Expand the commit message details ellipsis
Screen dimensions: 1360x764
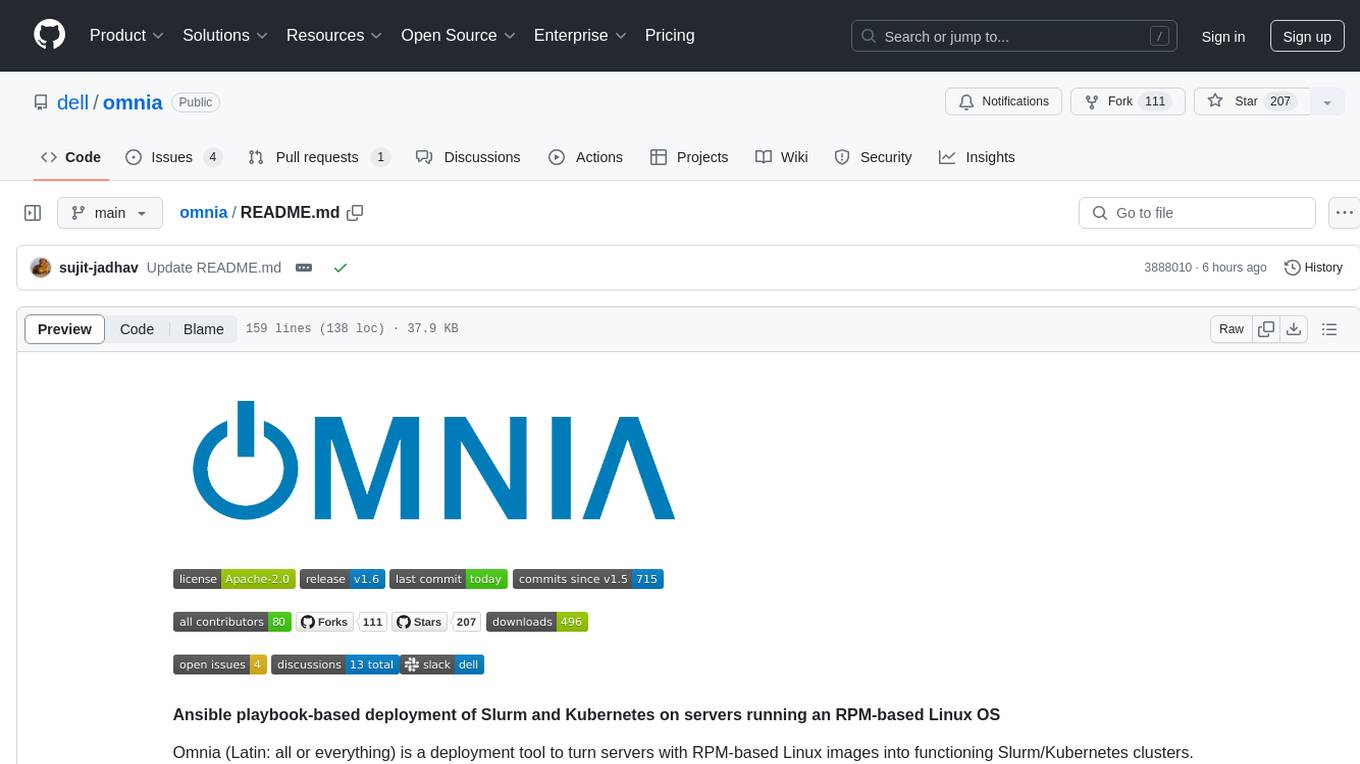tap(304, 268)
